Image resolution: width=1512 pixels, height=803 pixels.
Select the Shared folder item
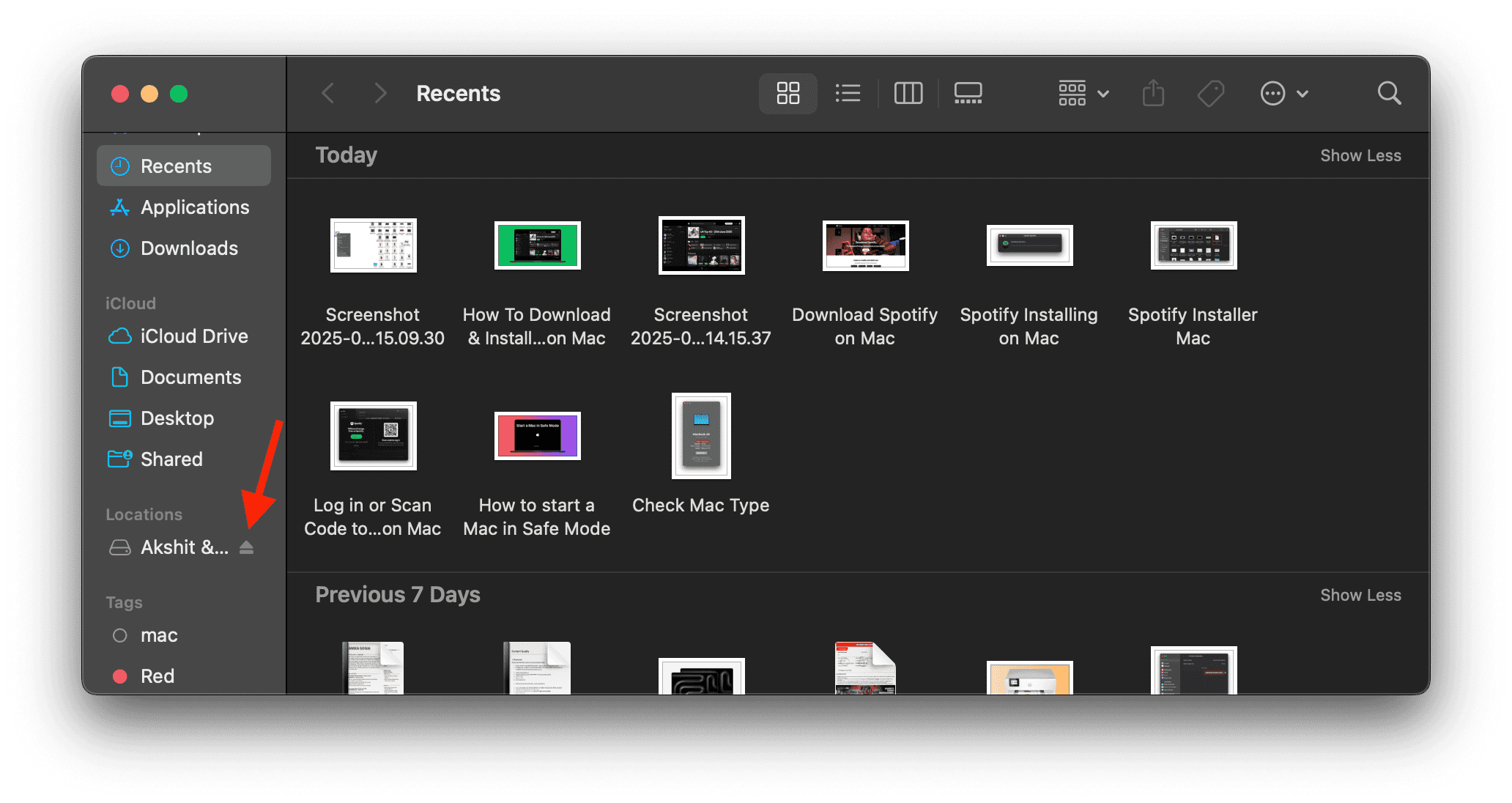(171, 459)
